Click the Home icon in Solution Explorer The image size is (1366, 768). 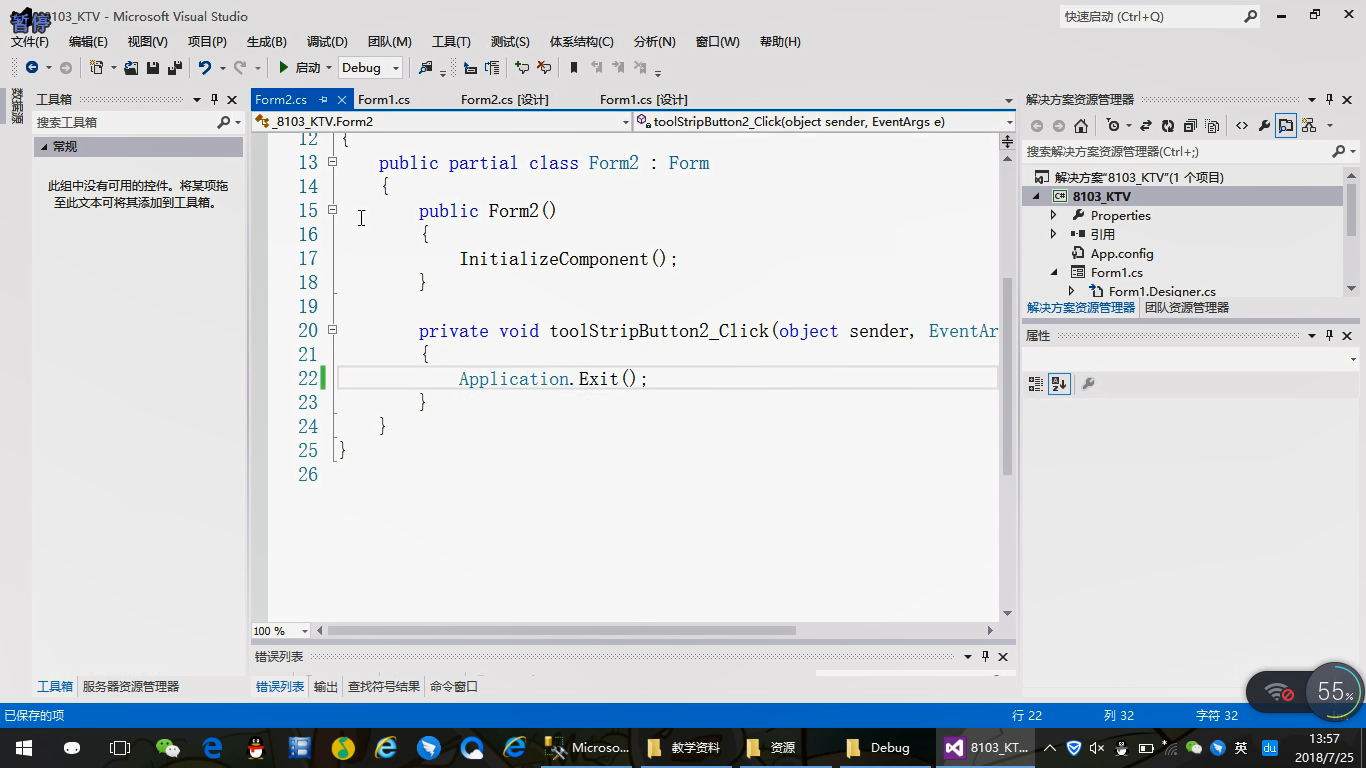pyautogui.click(x=1081, y=125)
